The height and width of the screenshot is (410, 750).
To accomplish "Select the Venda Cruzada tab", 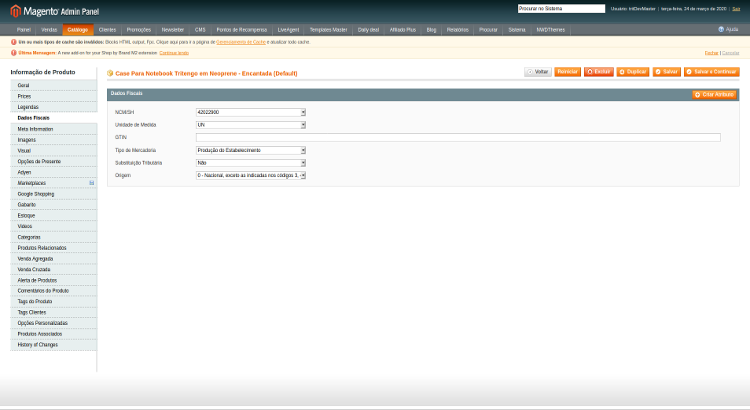I will point(54,269).
